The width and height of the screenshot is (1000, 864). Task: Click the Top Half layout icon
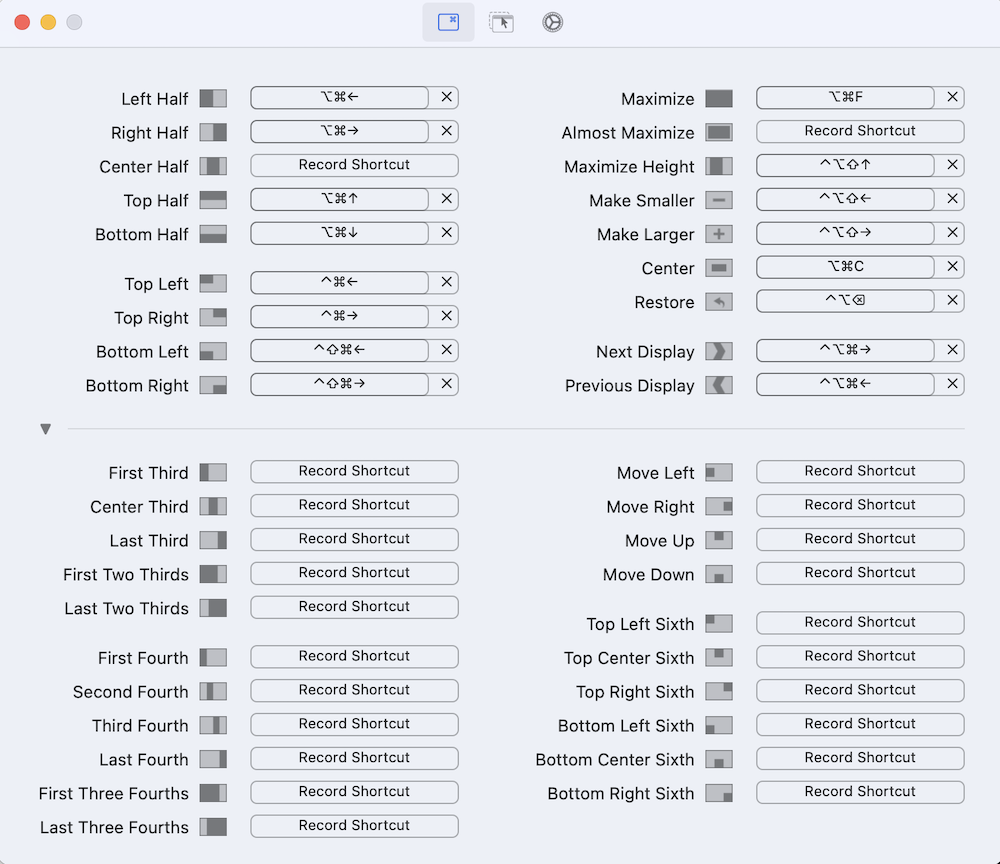213,200
